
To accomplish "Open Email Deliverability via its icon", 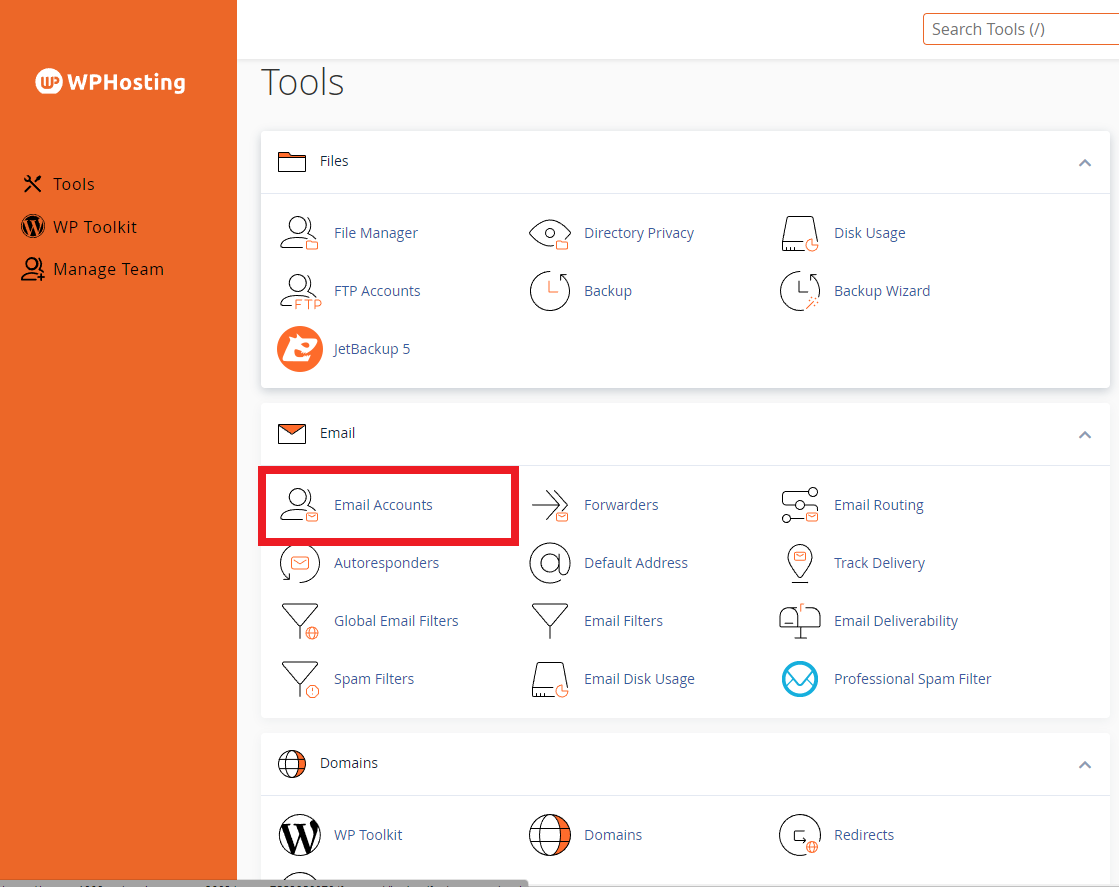I will click(799, 621).
